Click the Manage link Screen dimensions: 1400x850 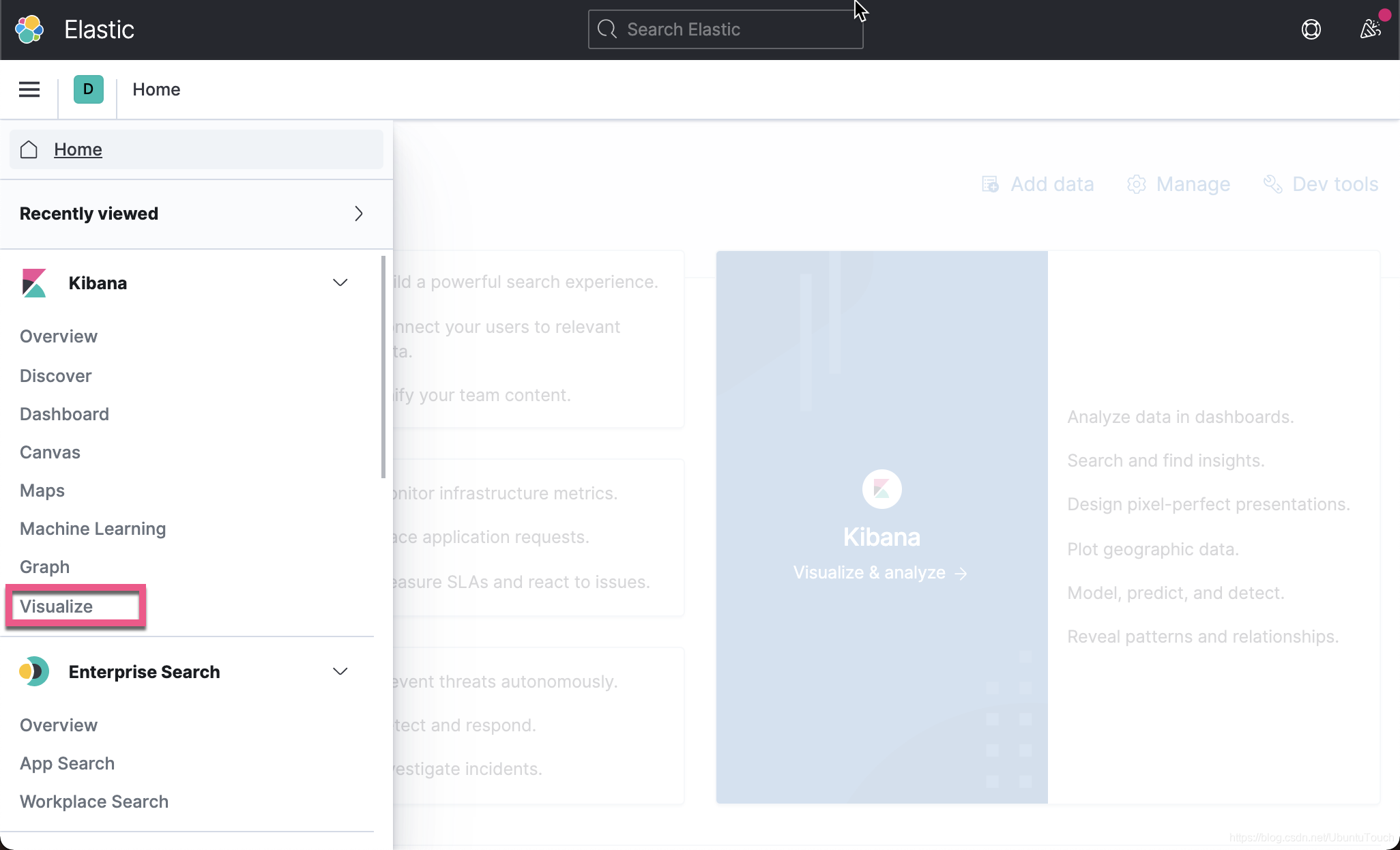coord(1193,184)
